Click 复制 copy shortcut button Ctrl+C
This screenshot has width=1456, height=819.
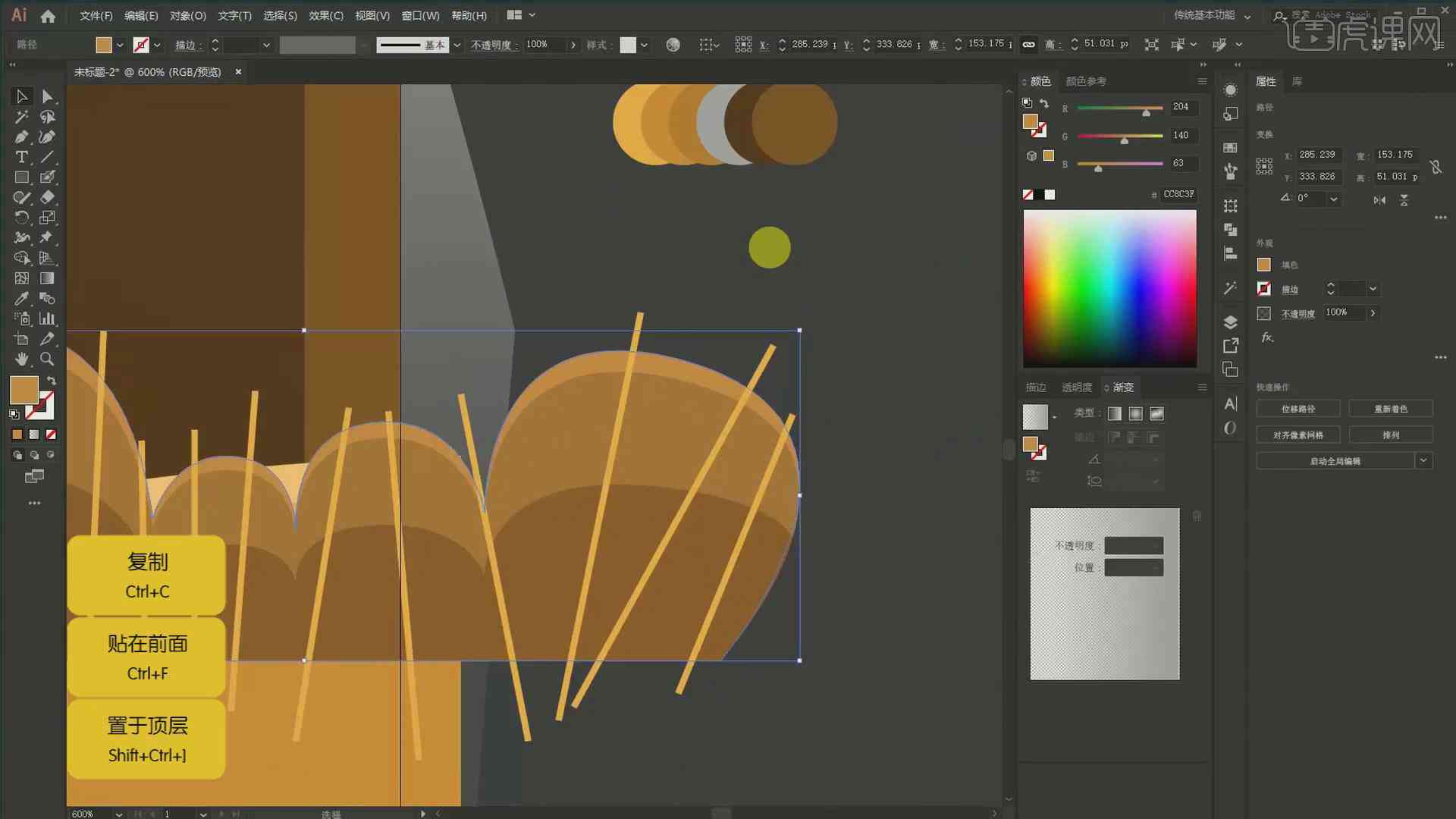coord(146,574)
